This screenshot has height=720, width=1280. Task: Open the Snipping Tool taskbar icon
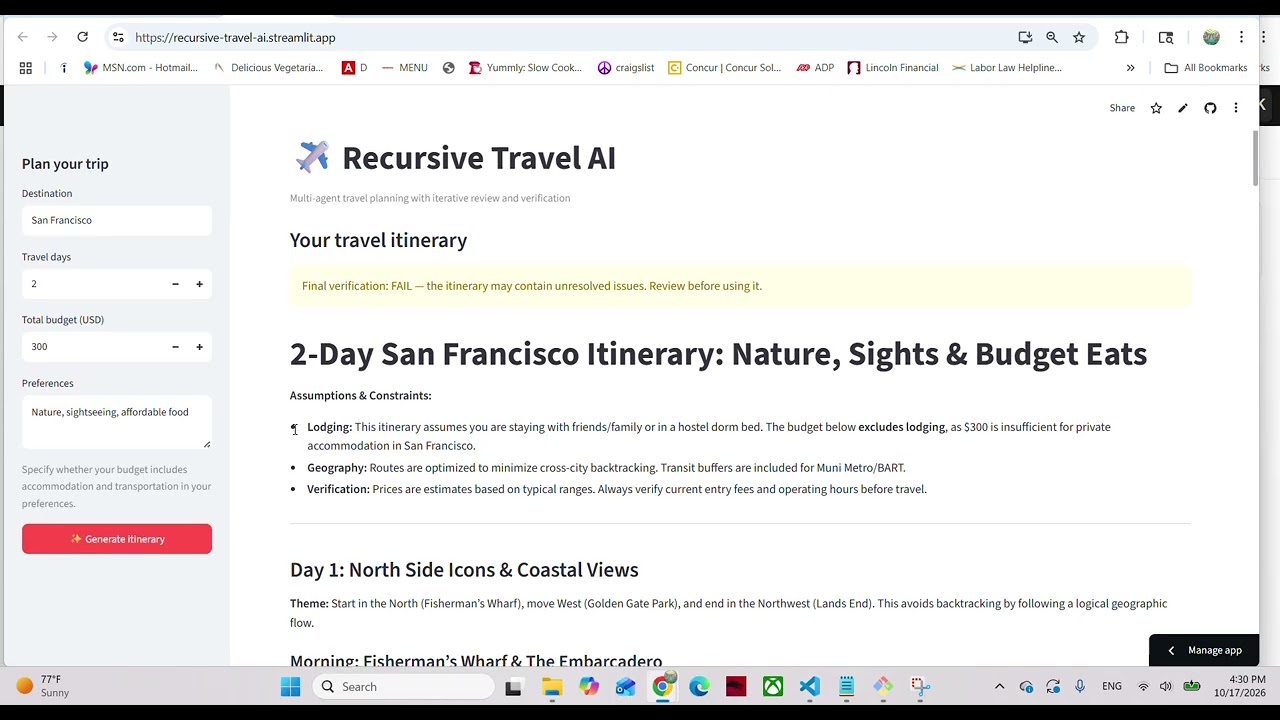[920, 687]
